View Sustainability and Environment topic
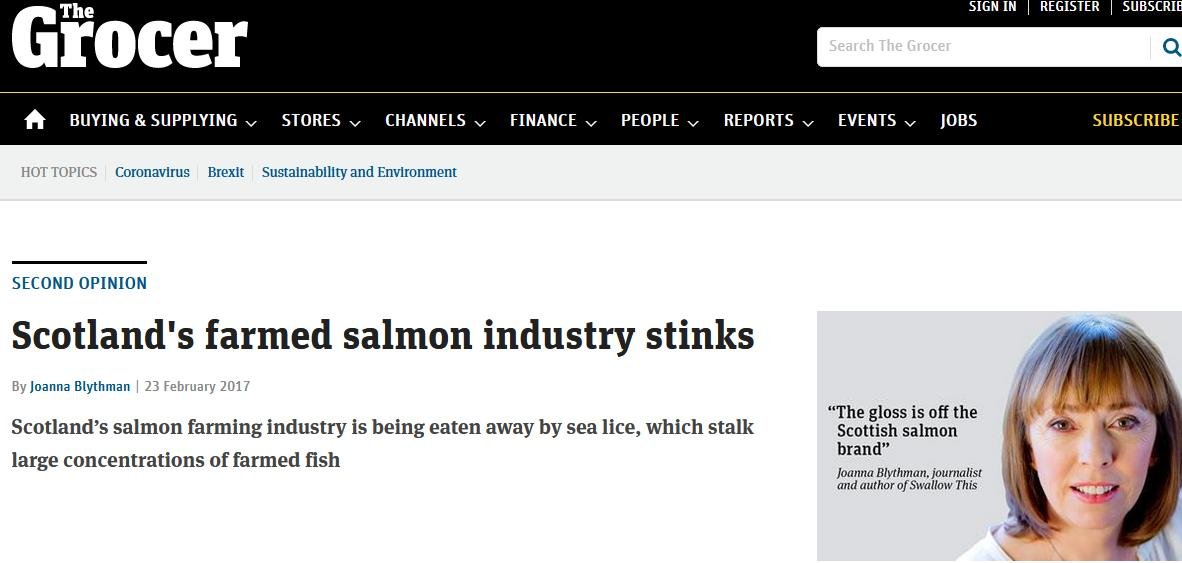The image size is (1182, 563). [x=359, y=172]
